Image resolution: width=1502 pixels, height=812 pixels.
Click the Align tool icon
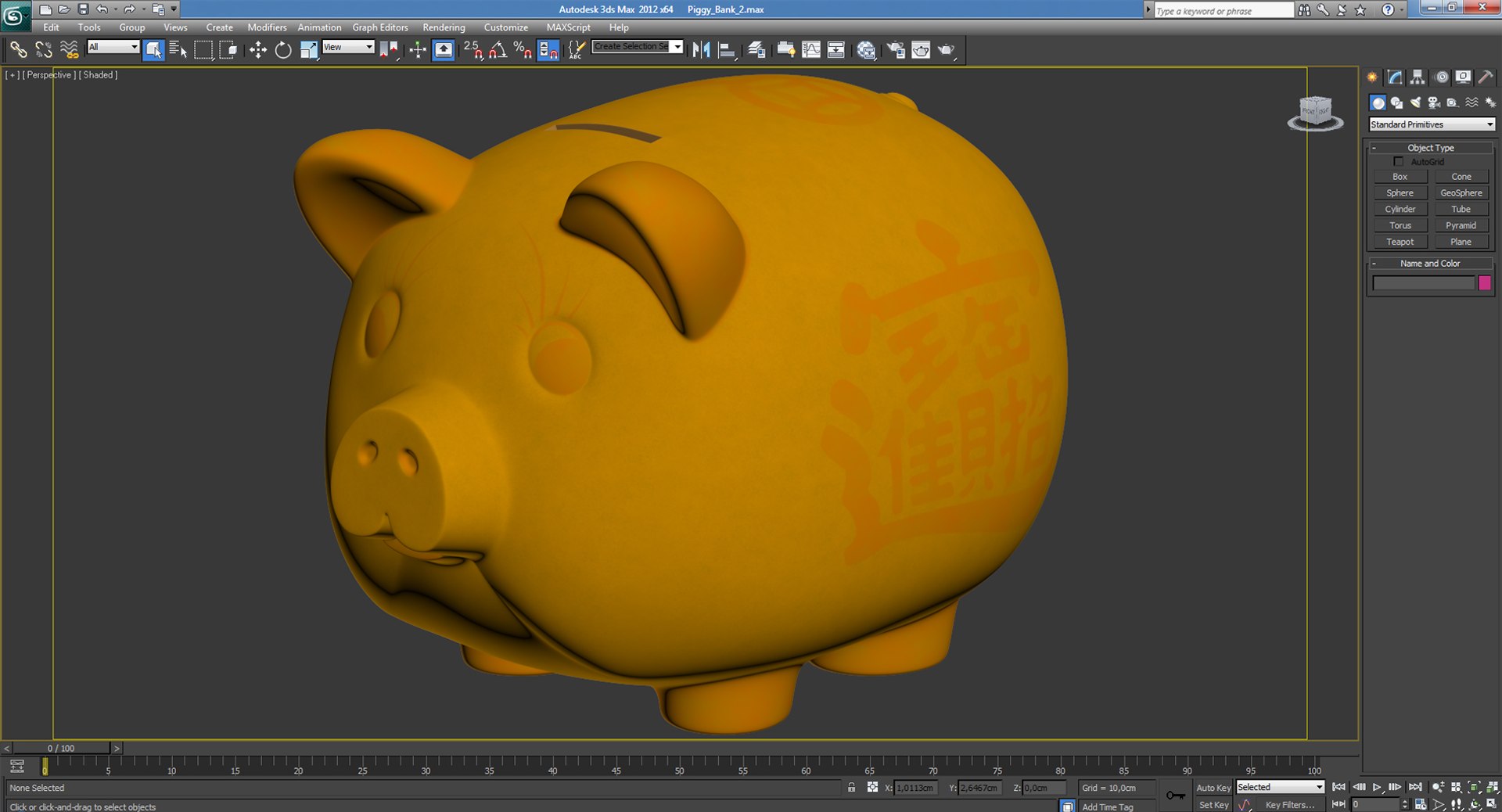tap(727, 50)
